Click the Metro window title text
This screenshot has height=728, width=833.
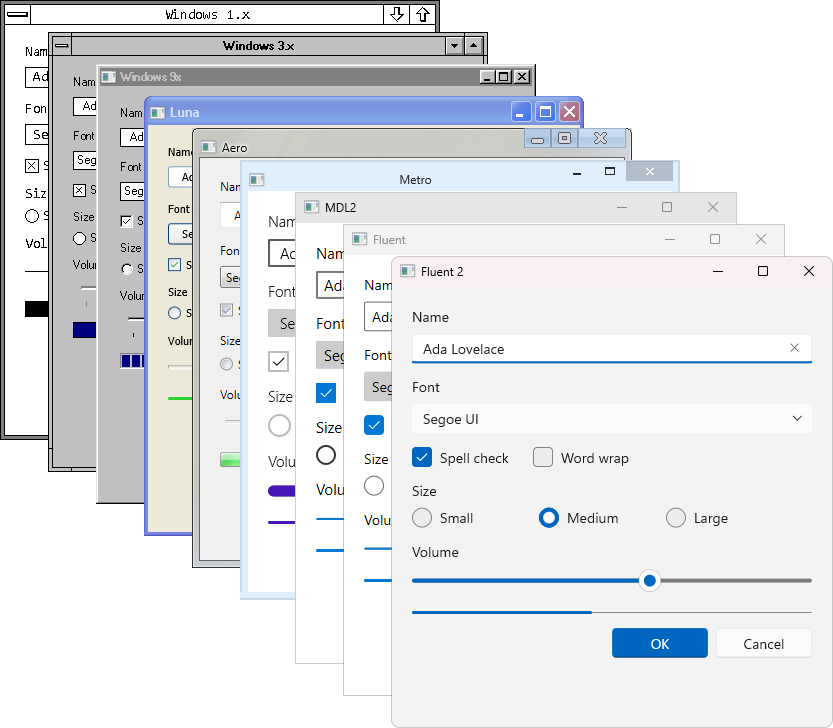tap(415, 180)
